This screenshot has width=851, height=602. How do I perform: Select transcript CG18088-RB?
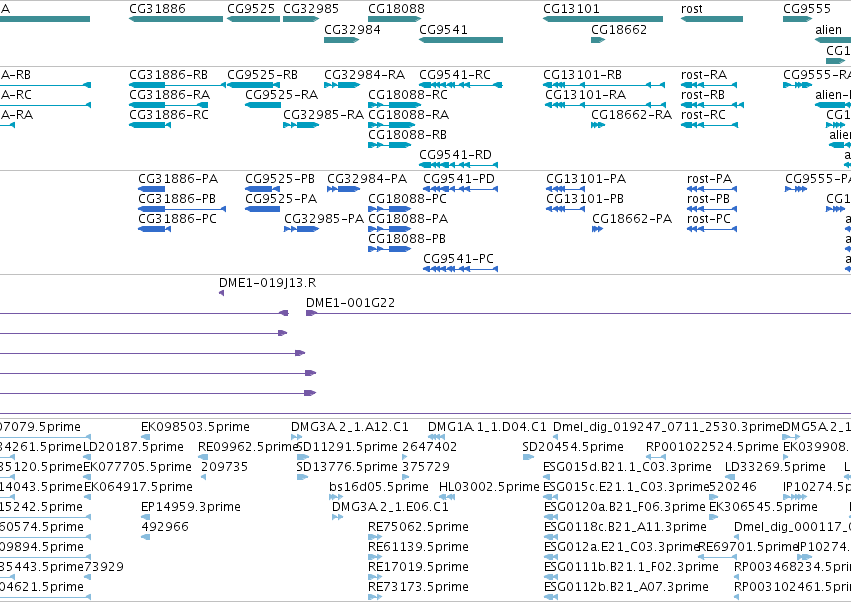tap(408, 135)
